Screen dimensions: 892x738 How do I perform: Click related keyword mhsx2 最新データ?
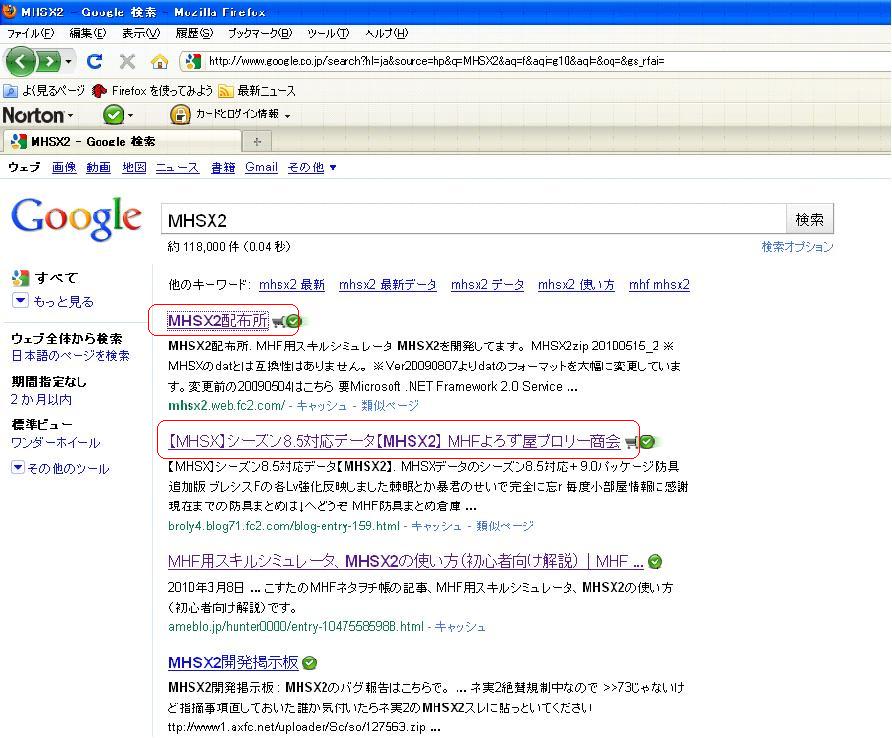pyautogui.click(x=387, y=285)
